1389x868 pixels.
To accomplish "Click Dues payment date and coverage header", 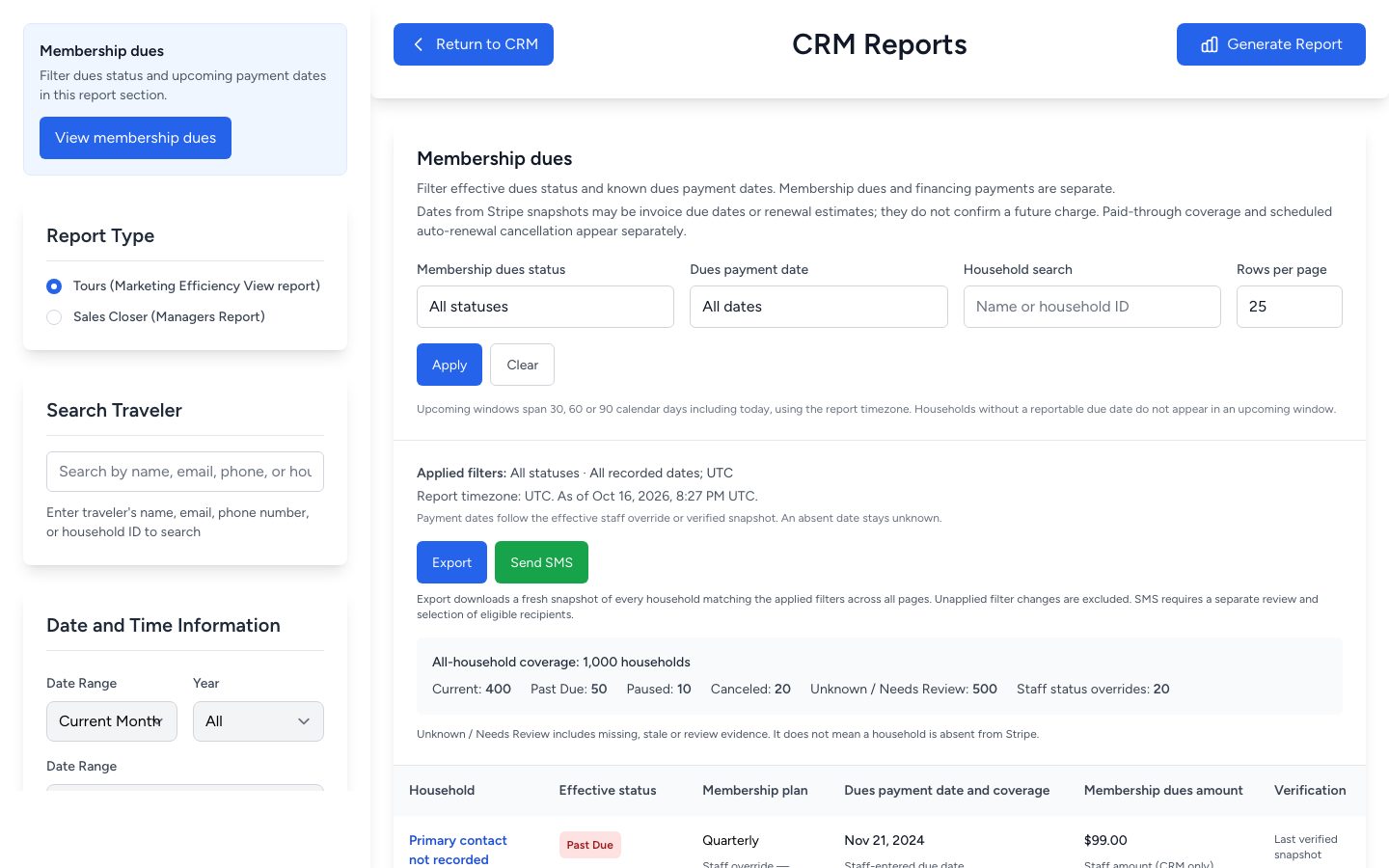I will click(947, 790).
